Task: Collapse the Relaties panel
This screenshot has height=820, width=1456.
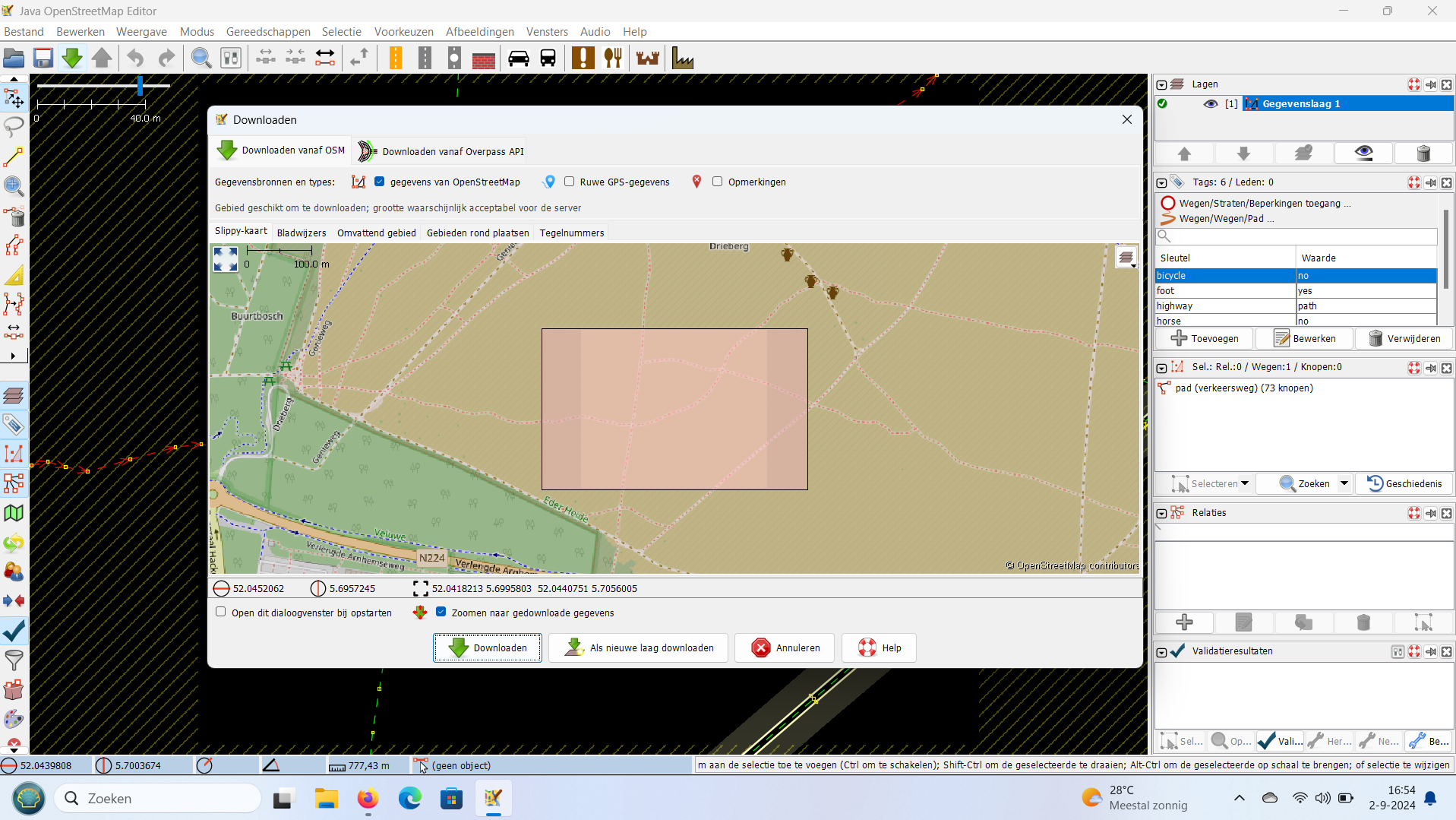Action: pyautogui.click(x=1161, y=513)
